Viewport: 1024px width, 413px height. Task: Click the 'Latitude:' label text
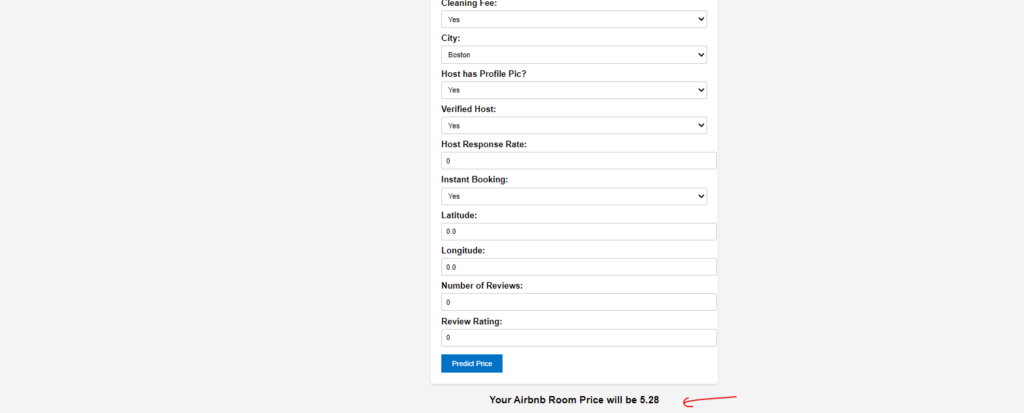(x=459, y=215)
